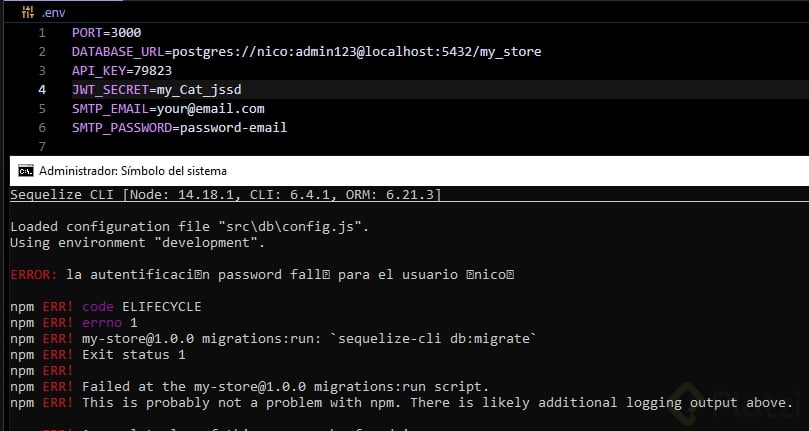Place cursor on SMTP_PASSWORD line

pyautogui.click(x=179, y=127)
